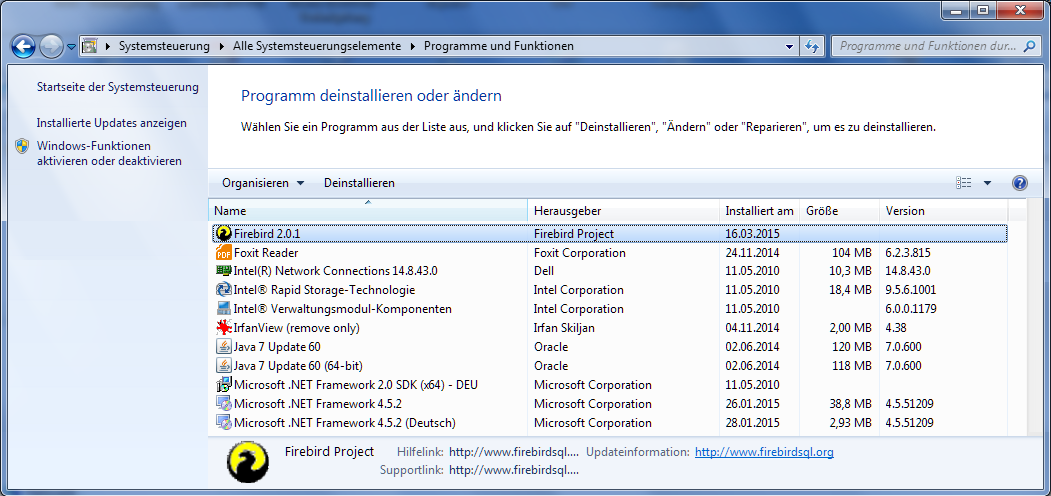Image resolution: width=1051 pixels, height=496 pixels.
Task: Open Startseite der Systemsteuerung link
Action: point(117,87)
